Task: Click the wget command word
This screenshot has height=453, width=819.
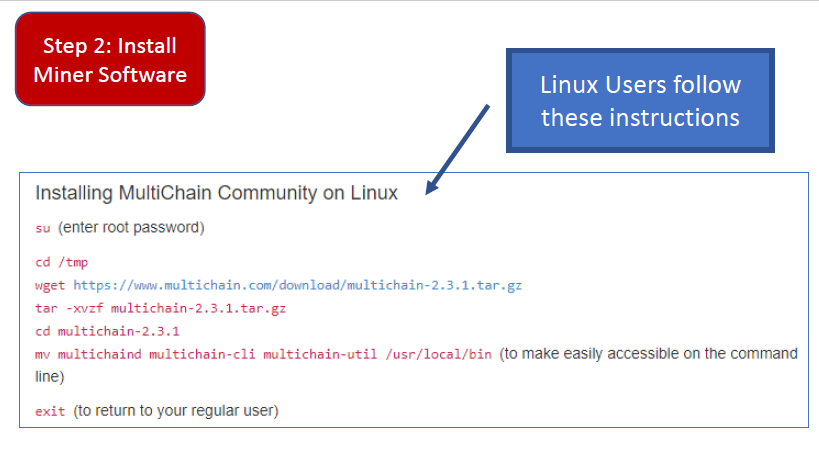Action: click(x=50, y=285)
